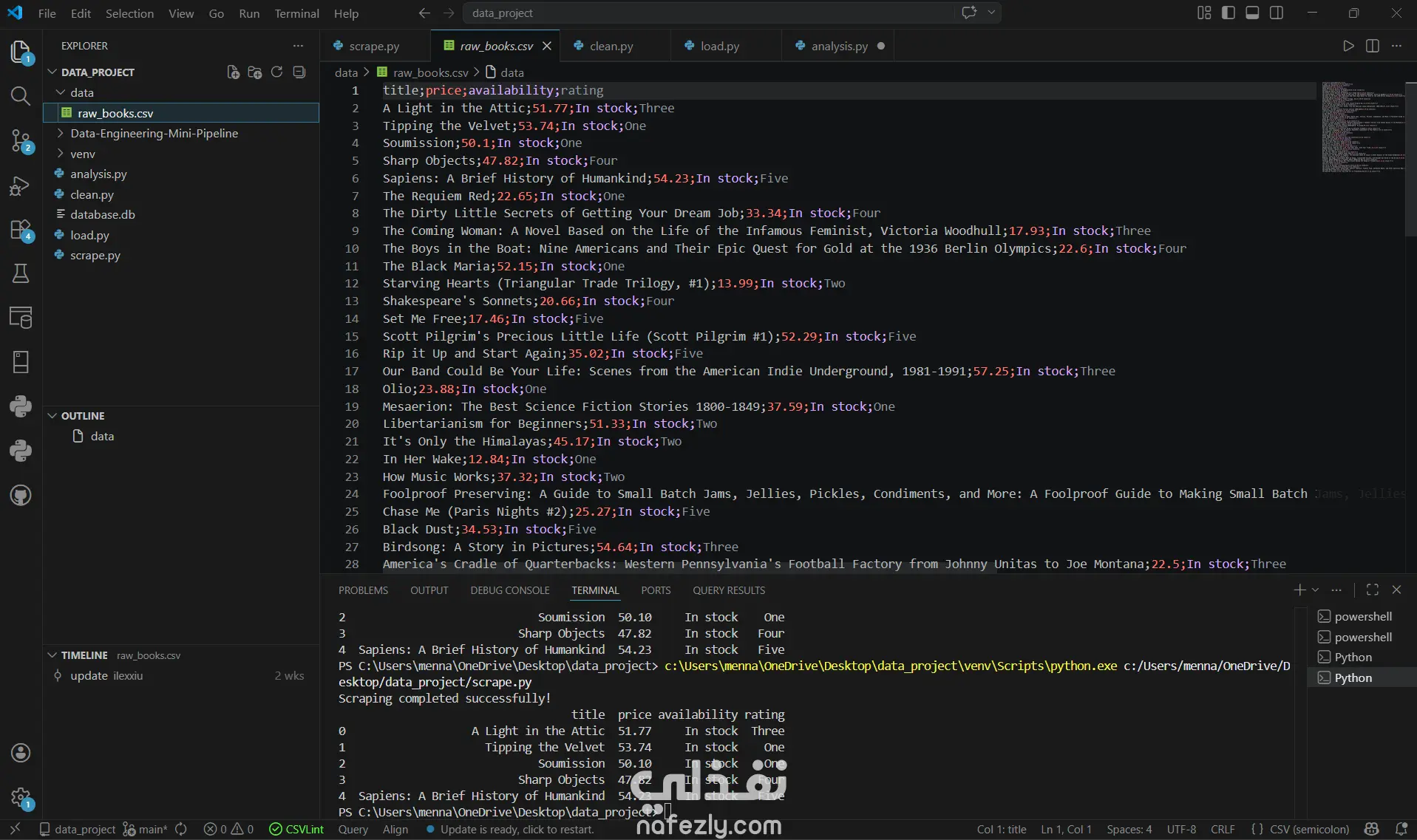The image size is (1417, 840).
Task: Open the Selection menu
Action: (x=129, y=13)
